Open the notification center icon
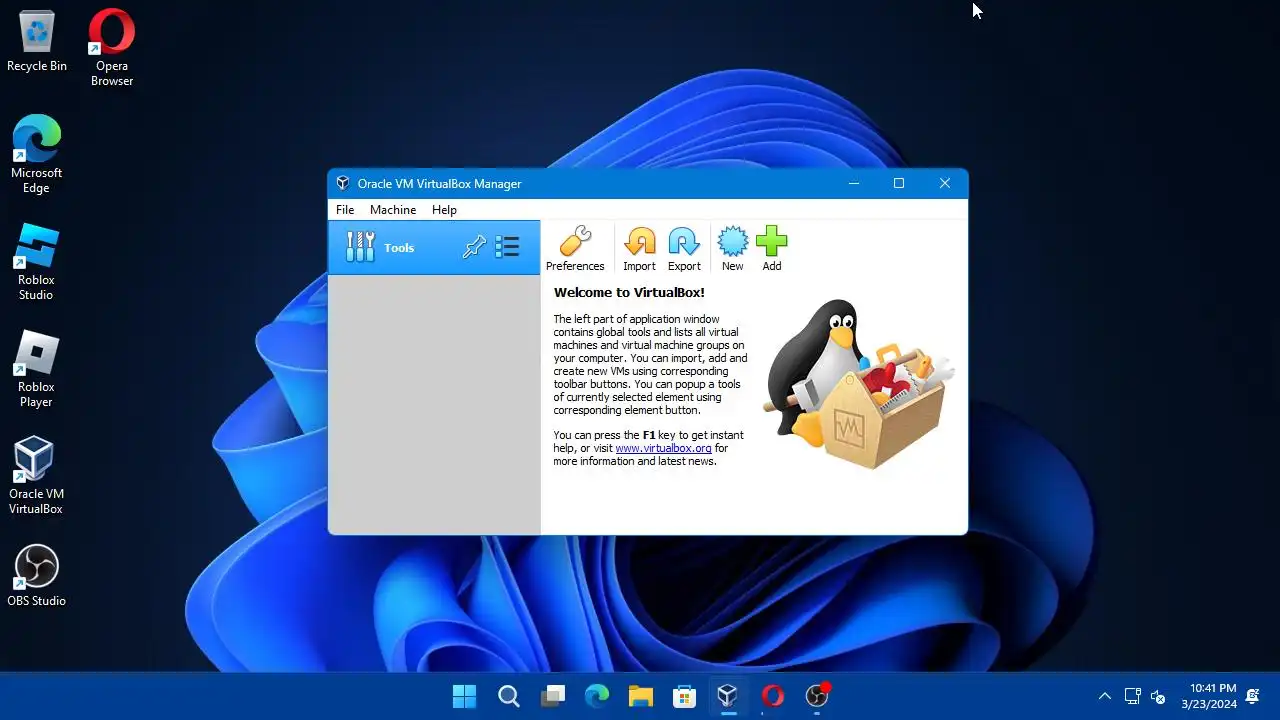1280x720 pixels. [1253, 696]
